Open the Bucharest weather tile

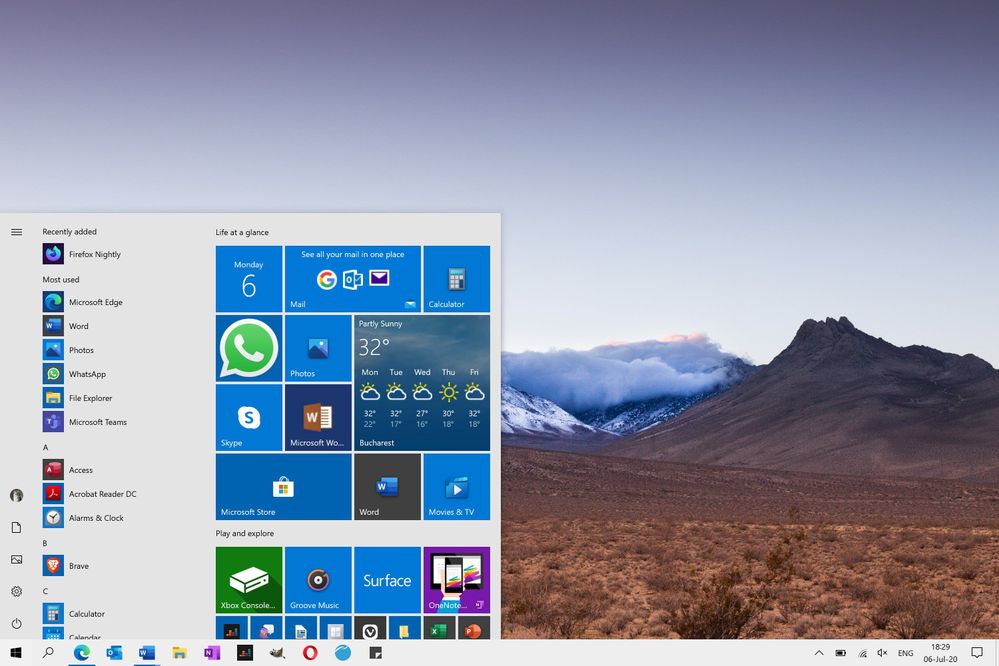pos(422,382)
